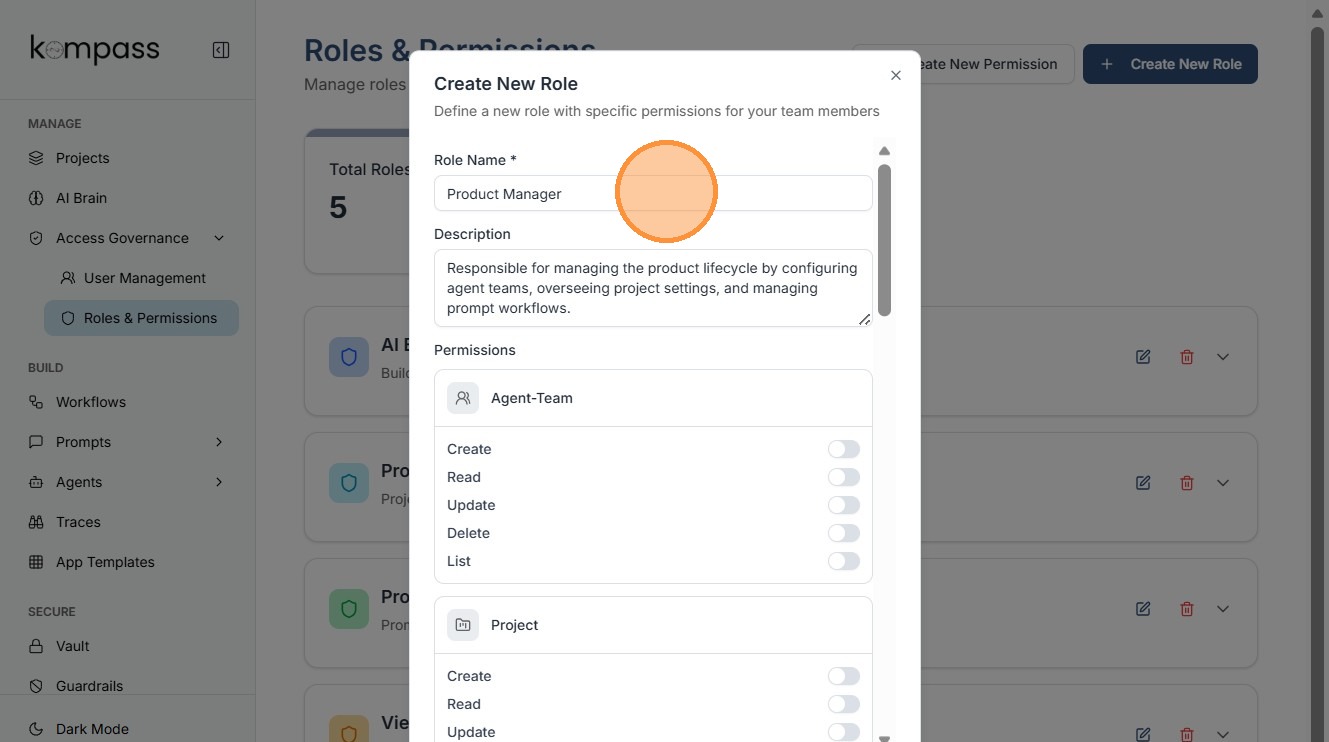Enable Agent-Team Create permission
1329x742 pixels.
[x=843, y=449]
